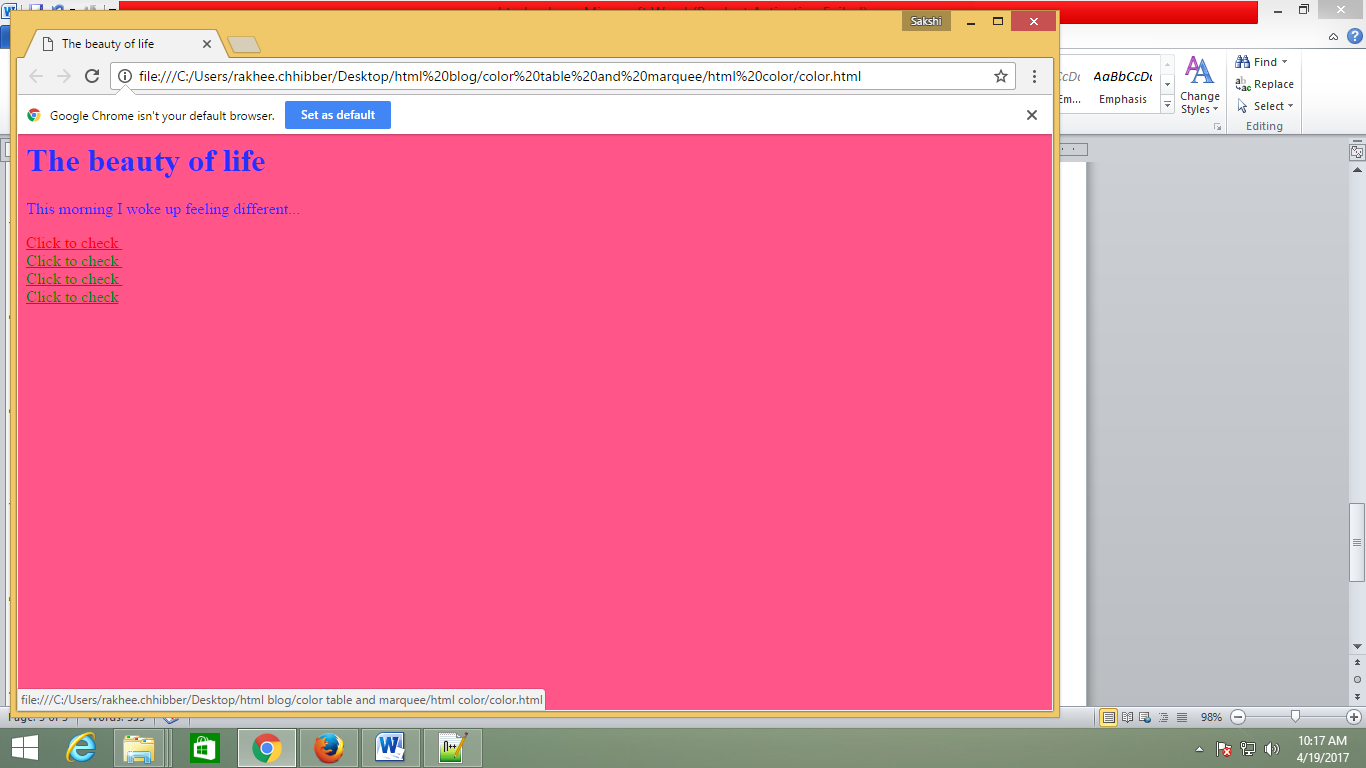Click the zoom slider handle at 98%
The image size is (1366, 768).
pos(1295,717)
